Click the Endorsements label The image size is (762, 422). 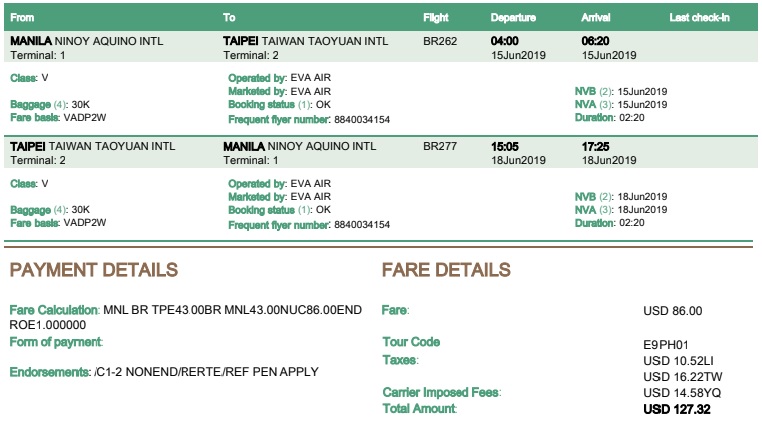[x=50, y=372]
